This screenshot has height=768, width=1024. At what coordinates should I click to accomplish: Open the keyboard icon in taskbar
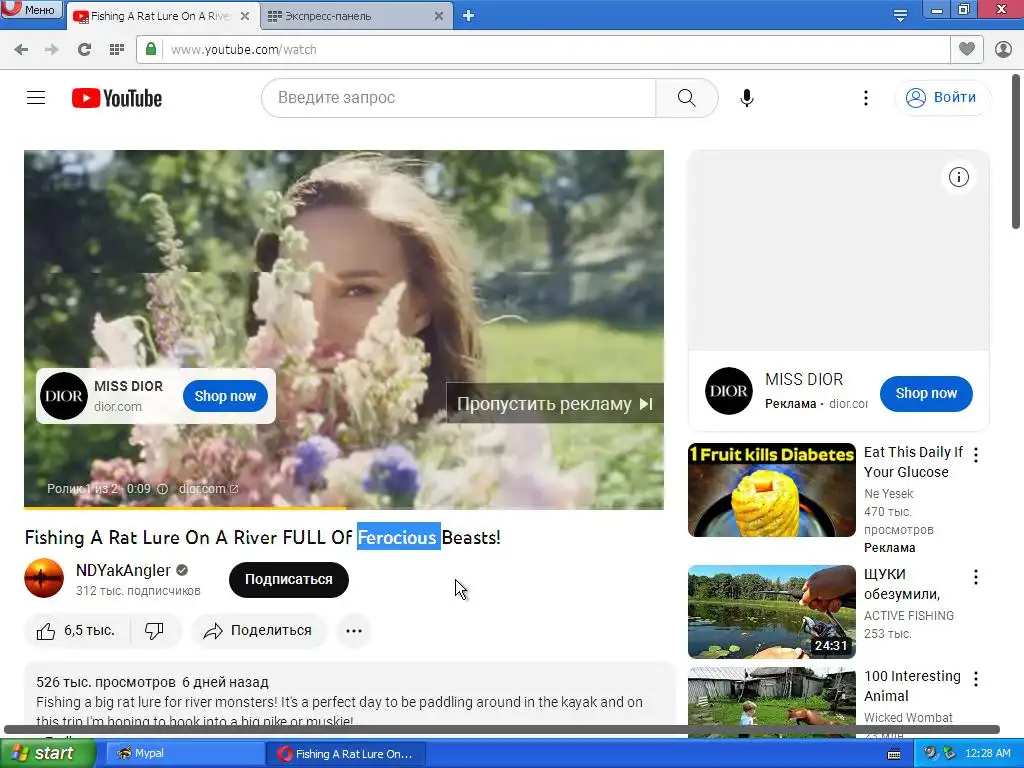point(894,754)
